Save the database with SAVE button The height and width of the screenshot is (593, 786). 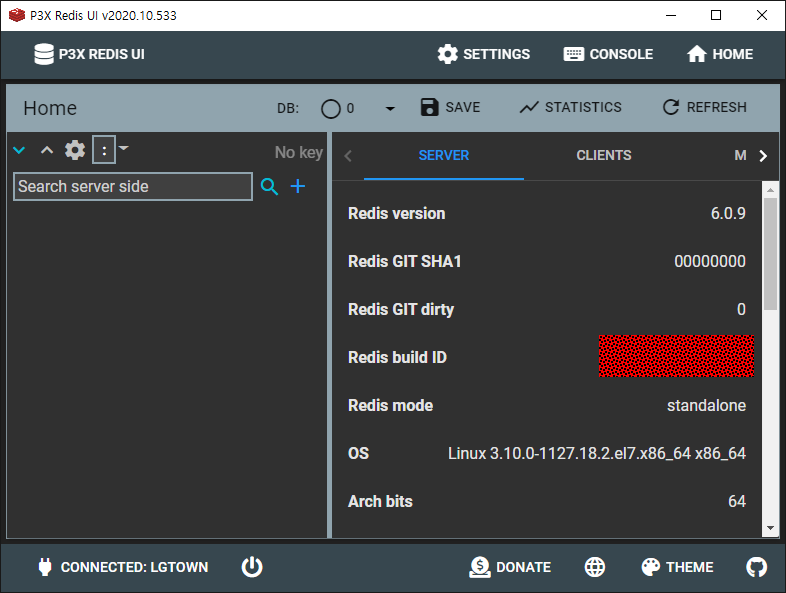point(450,107)
